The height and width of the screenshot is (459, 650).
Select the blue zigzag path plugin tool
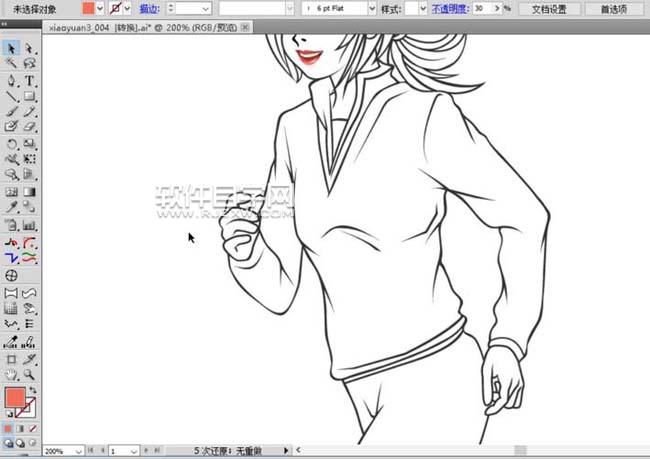(11, 258)
